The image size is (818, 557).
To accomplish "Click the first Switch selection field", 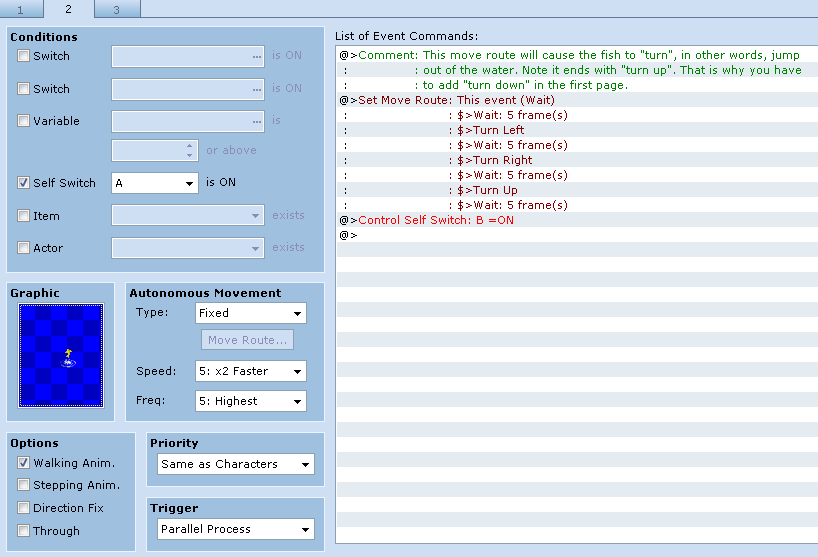I will [x=188, y=56].
